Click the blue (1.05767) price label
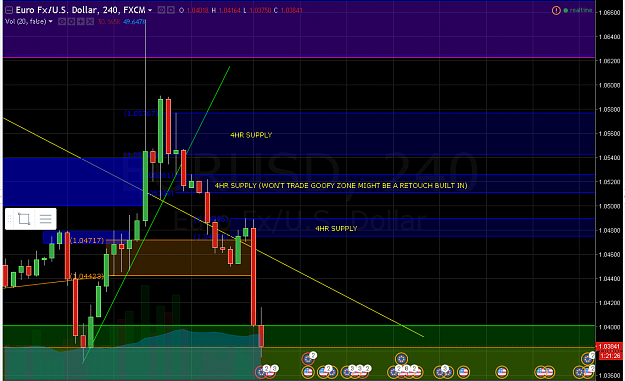This screenshot has height=381, width=625. [x=141, y=114]
